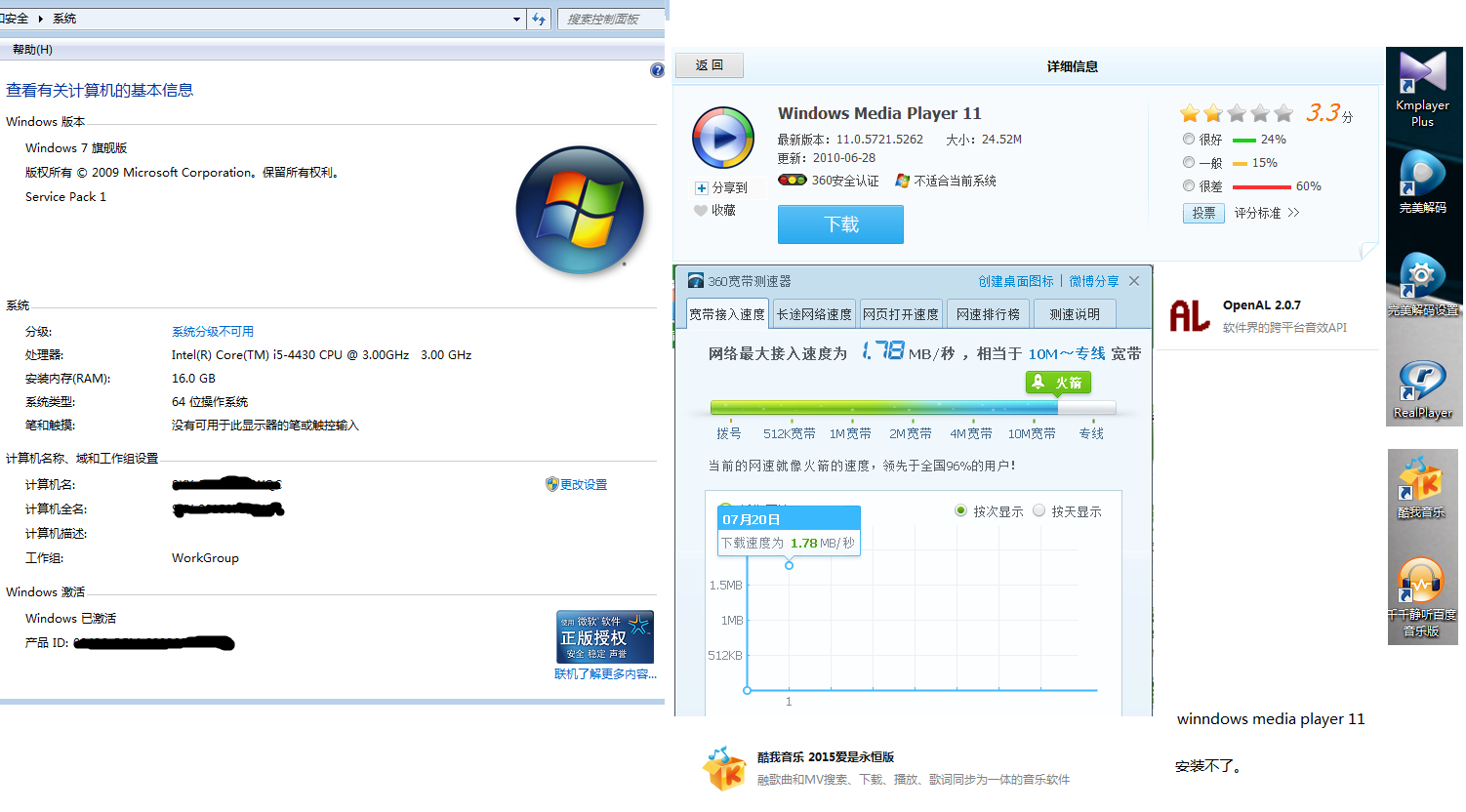Image resolution: width=1466 pixels, height=812 pixels.
Task: Open the 完美解码 desktop shortcut
Action: 1422,182
